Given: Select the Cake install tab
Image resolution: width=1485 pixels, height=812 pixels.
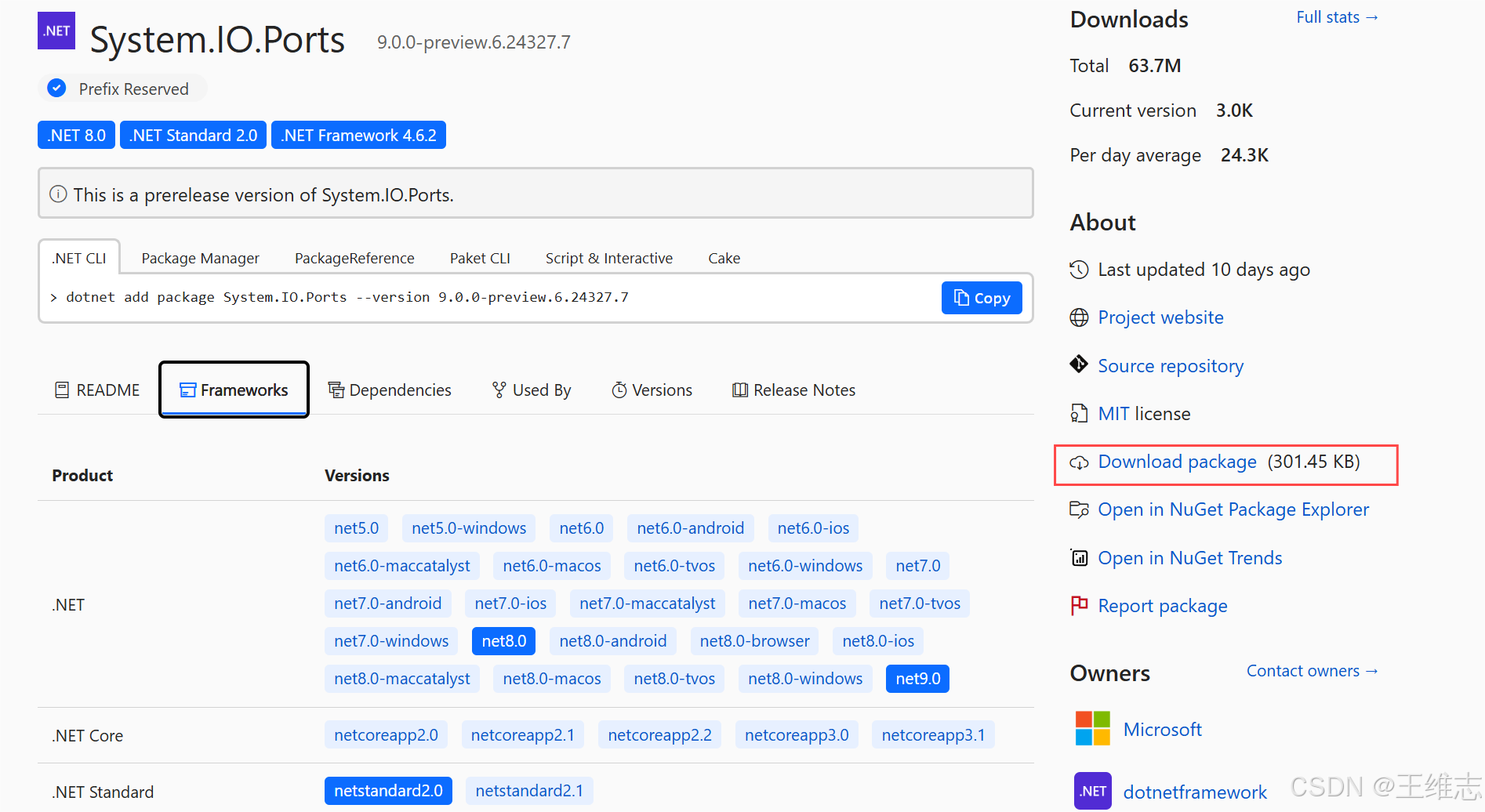Looking at the screenshot, I should tap(724, 258).
